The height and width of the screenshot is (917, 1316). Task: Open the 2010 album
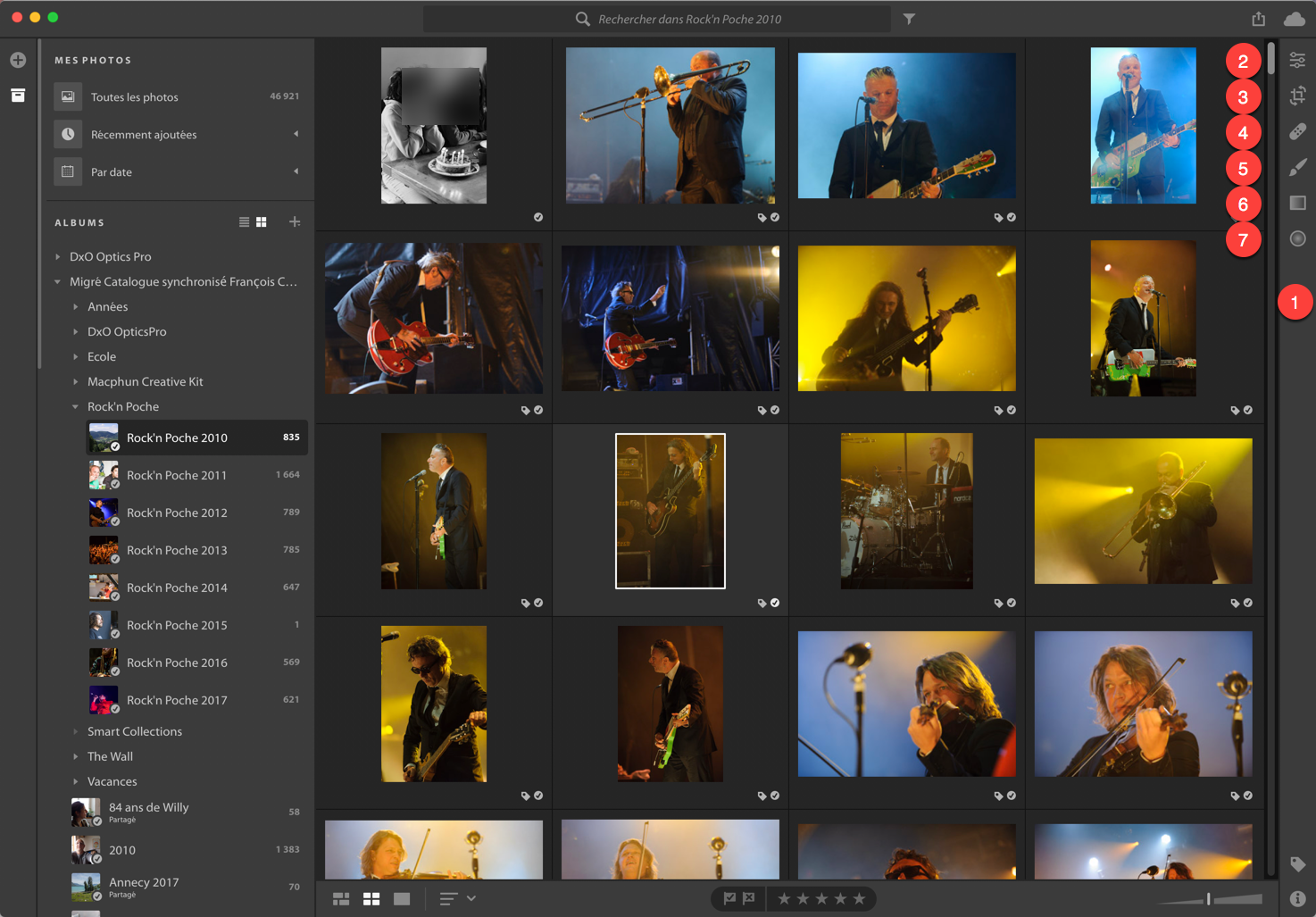click(x=187, y=849)
